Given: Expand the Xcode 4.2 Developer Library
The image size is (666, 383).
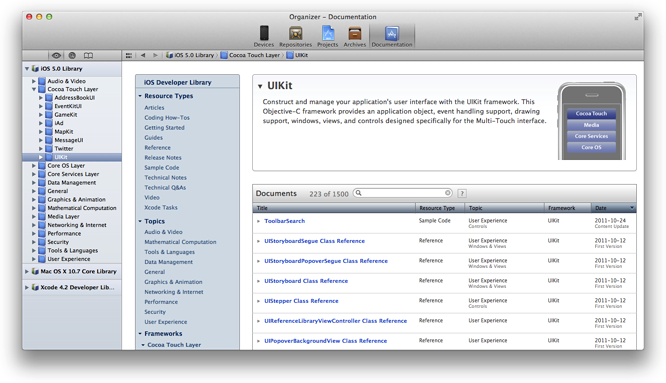Looking at the screenshot, I should click(x=27, y=287).
